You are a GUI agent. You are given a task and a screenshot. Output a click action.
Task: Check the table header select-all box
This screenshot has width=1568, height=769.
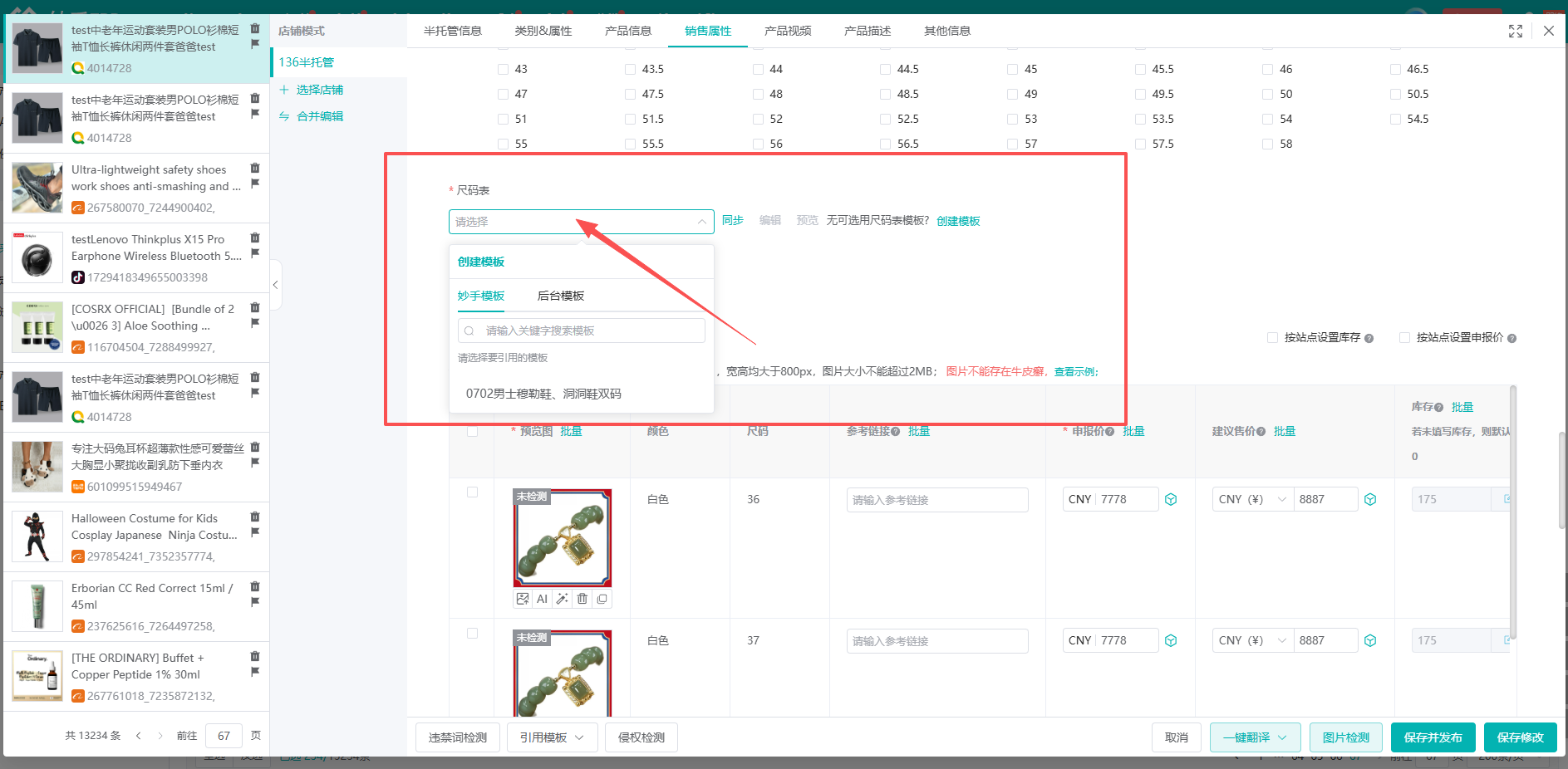[472, 431]
